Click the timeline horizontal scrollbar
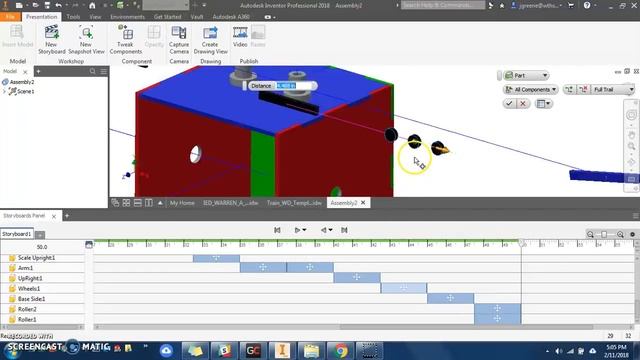 [467, 327]
